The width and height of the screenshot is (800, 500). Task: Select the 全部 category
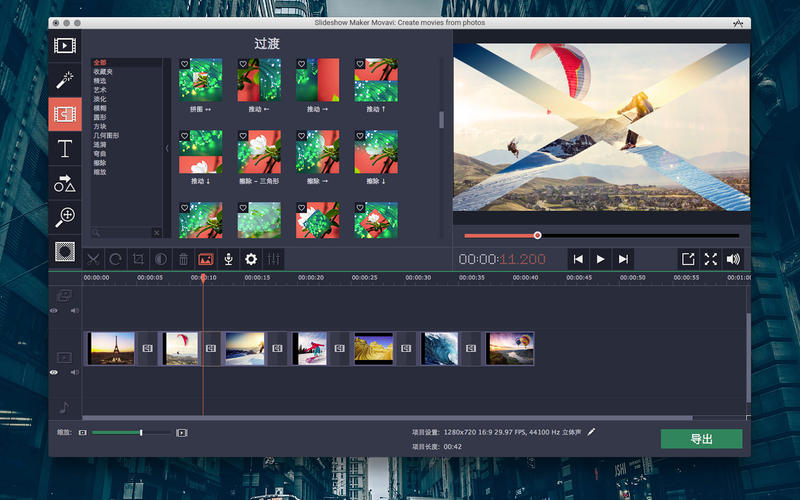coord(100,62)
